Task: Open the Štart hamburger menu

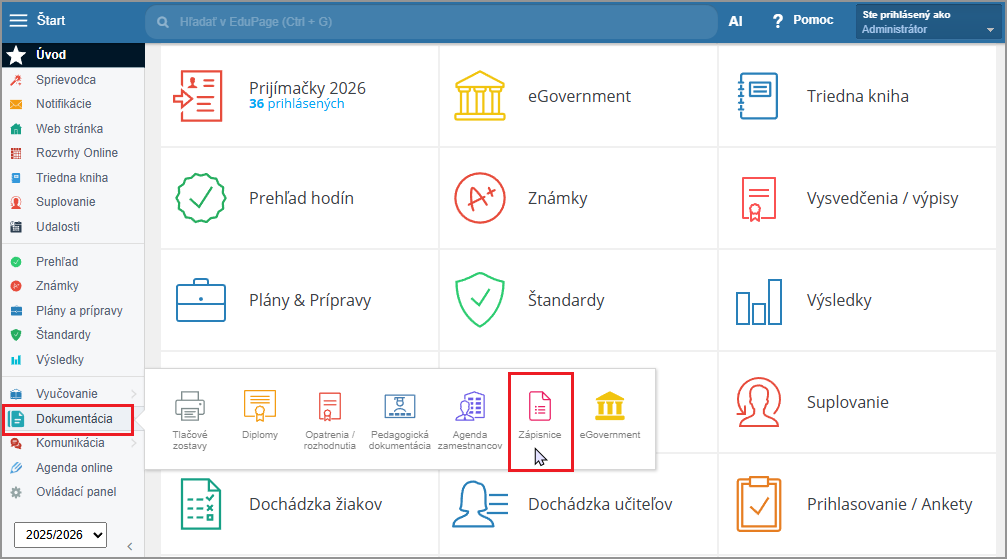Action: 18,20
